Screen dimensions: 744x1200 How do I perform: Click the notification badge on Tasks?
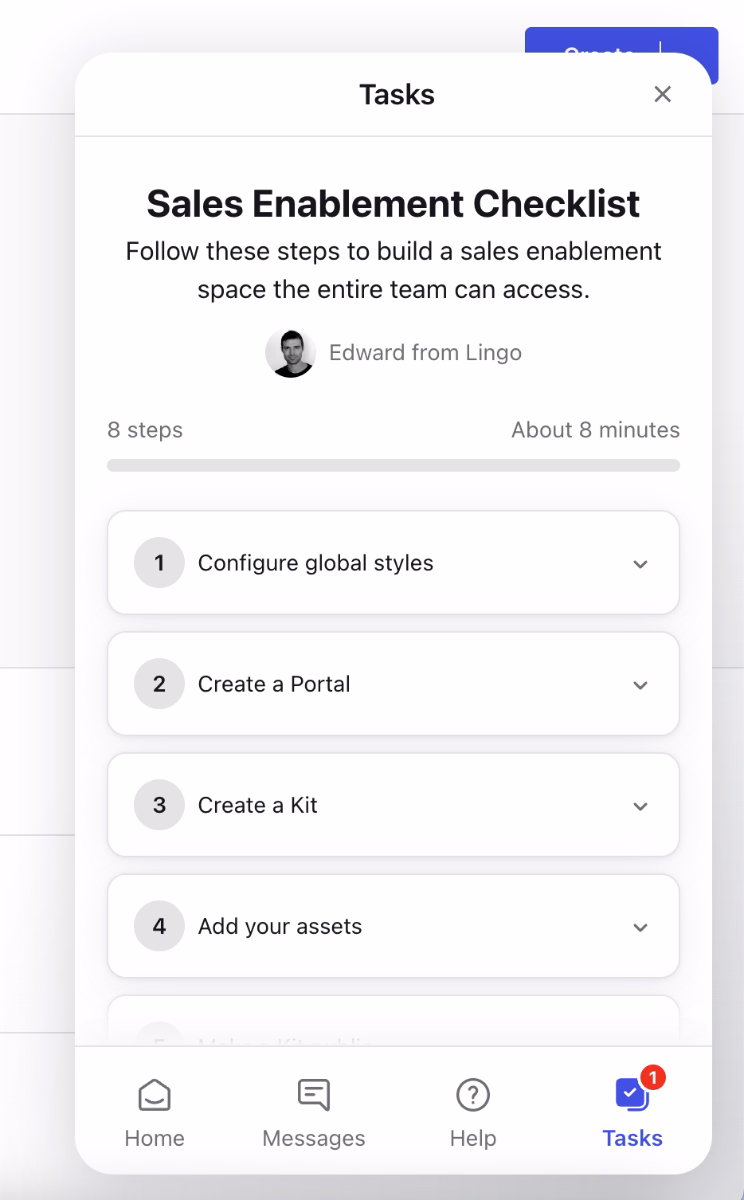[652, 1078]
